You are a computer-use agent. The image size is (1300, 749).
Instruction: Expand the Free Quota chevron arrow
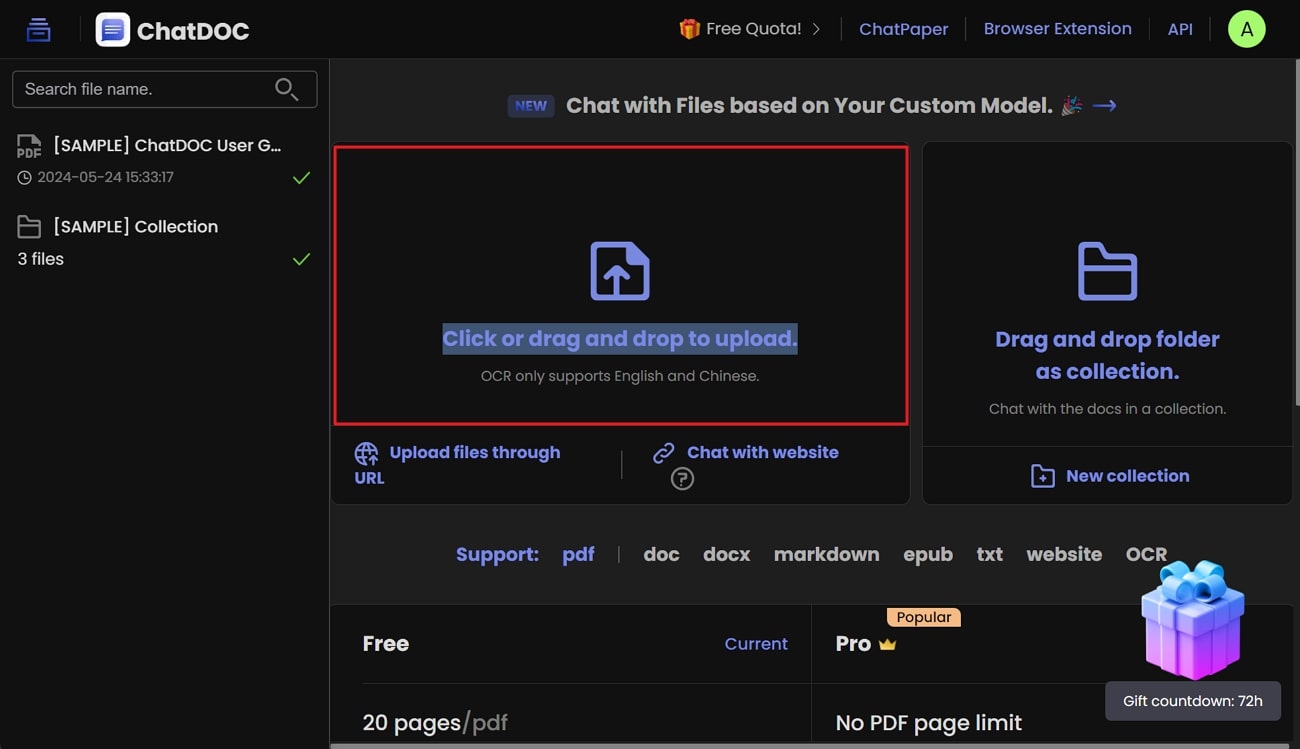816,29
